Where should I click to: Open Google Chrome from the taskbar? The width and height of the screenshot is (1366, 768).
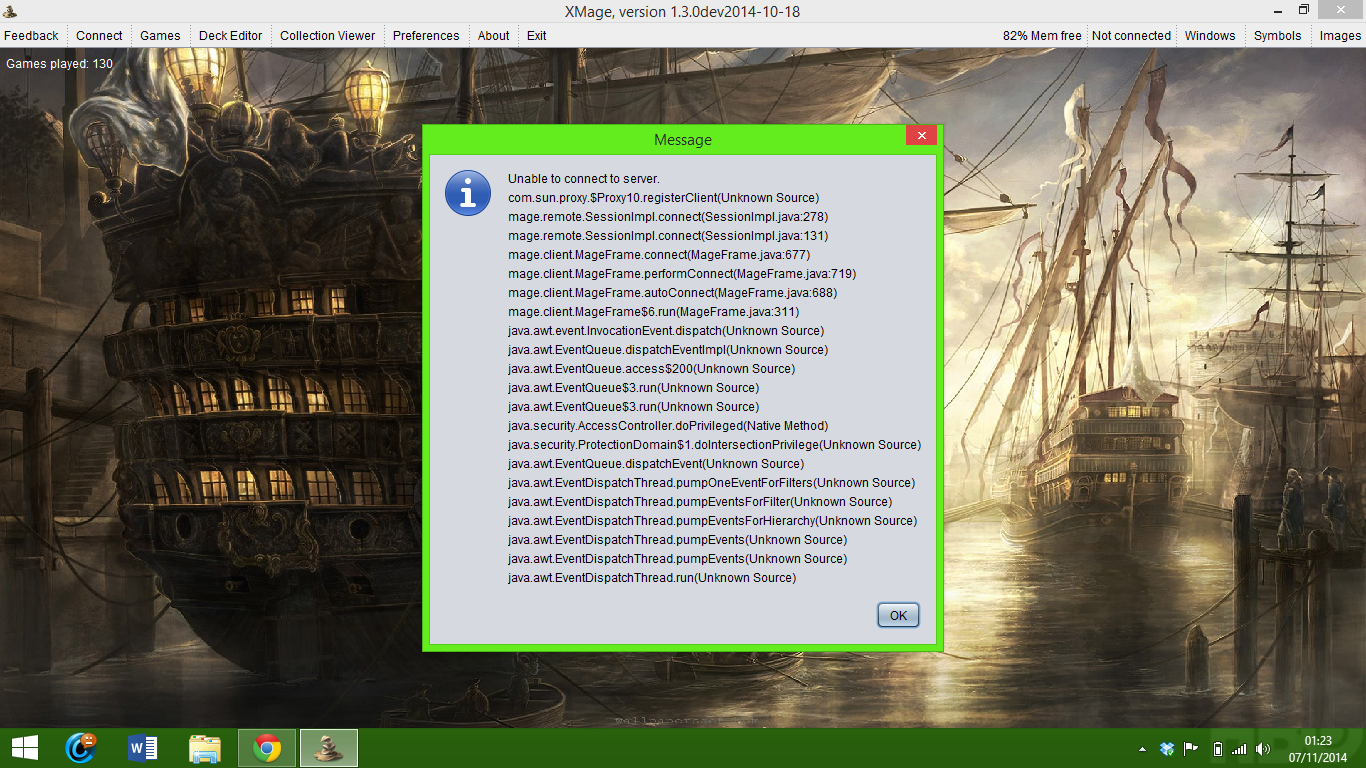point(267,748)
